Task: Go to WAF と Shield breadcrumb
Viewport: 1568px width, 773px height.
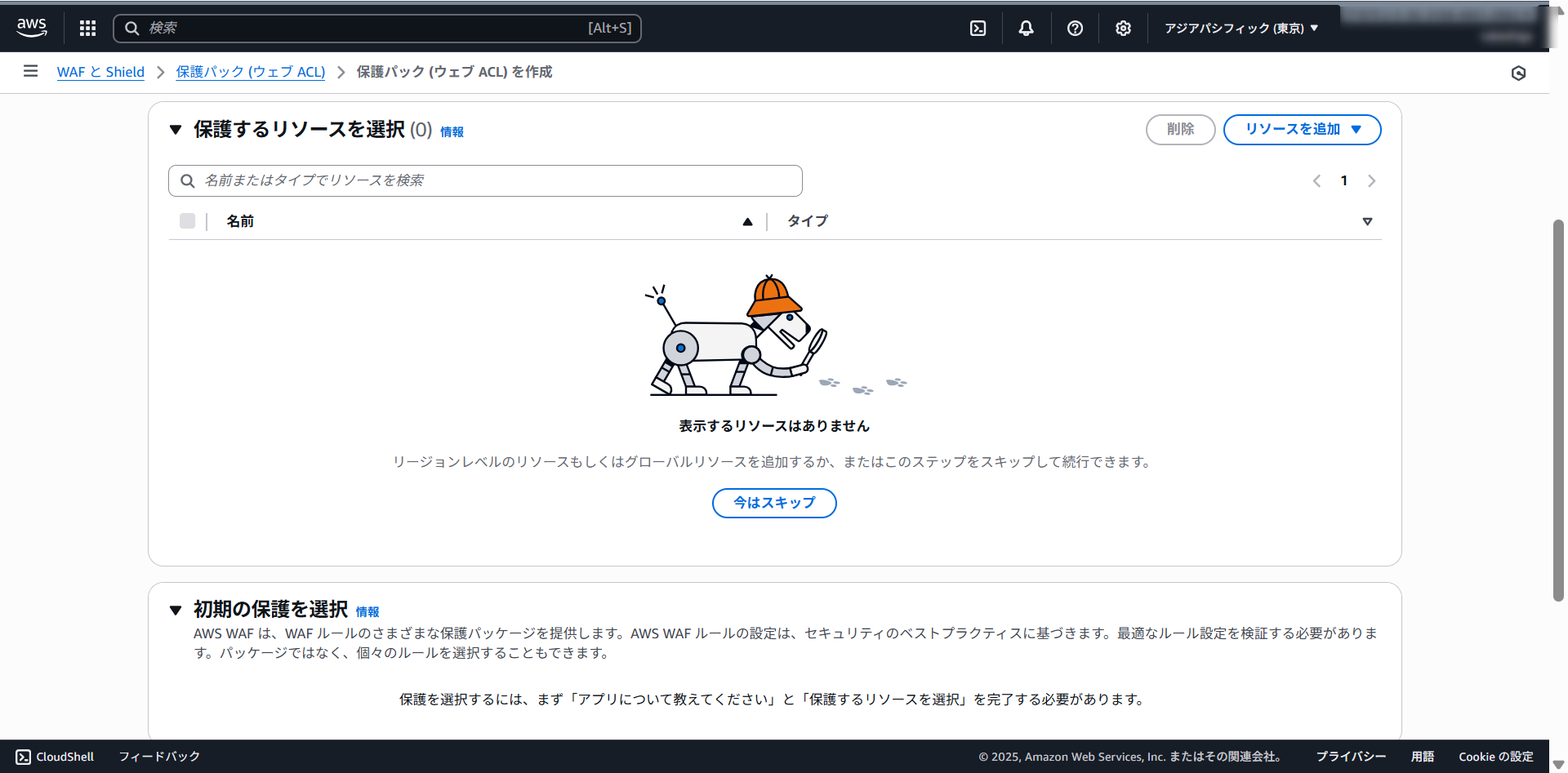Action: click(x=100, y=72)
